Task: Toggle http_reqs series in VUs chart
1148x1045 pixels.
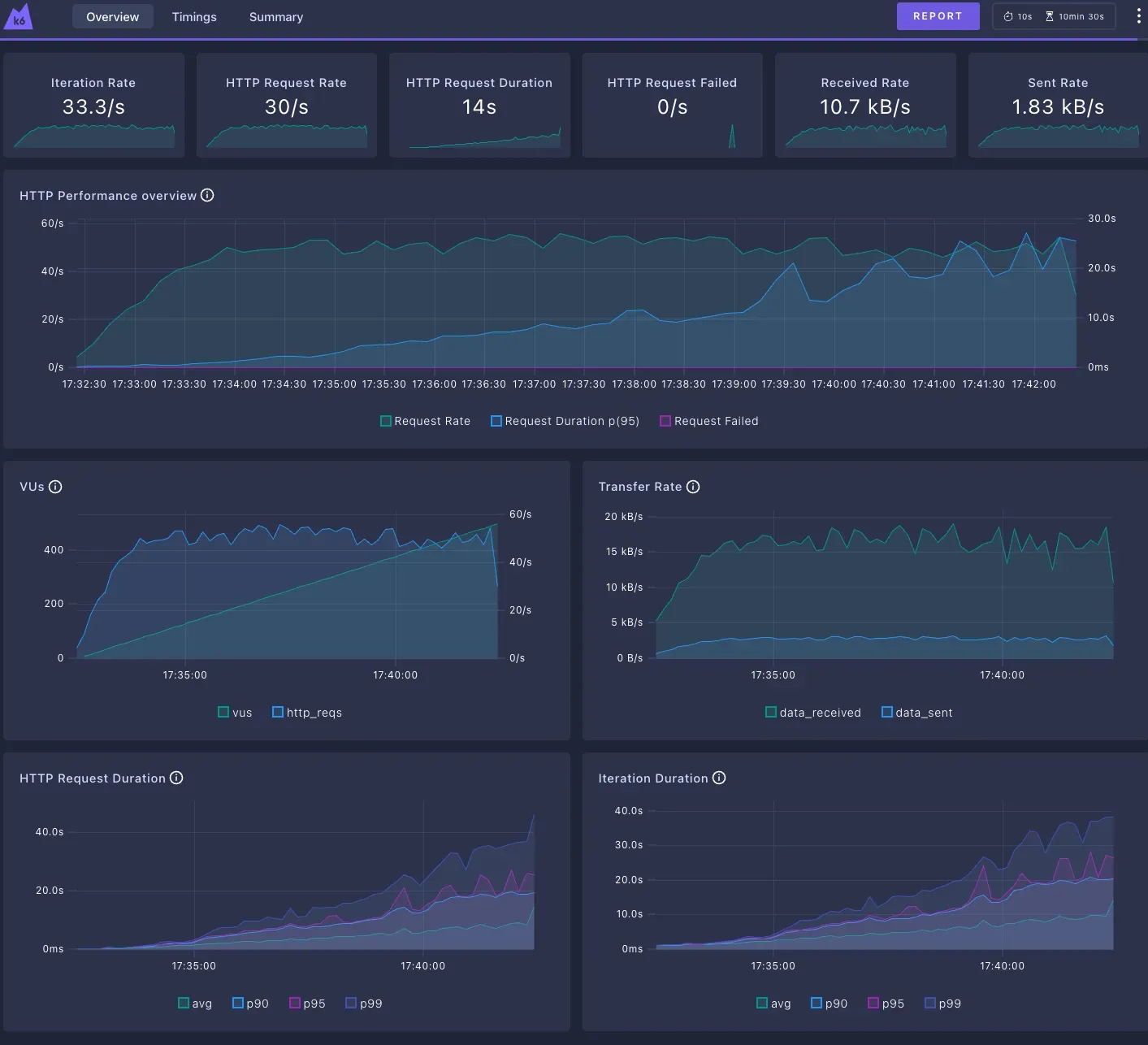Action: click(x=307, y=713)
